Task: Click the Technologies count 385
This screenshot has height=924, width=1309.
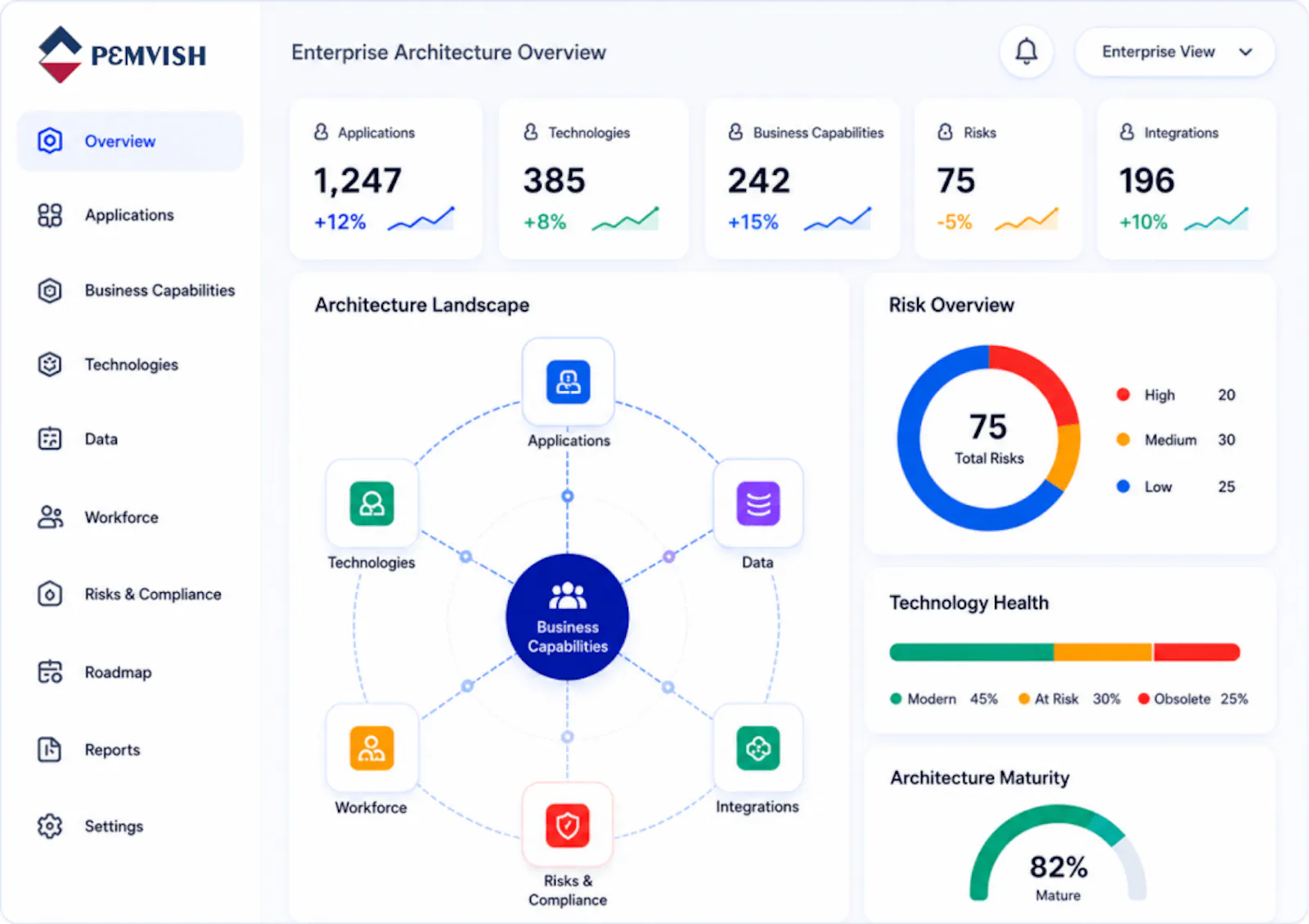Action: [x=555, y=181]
